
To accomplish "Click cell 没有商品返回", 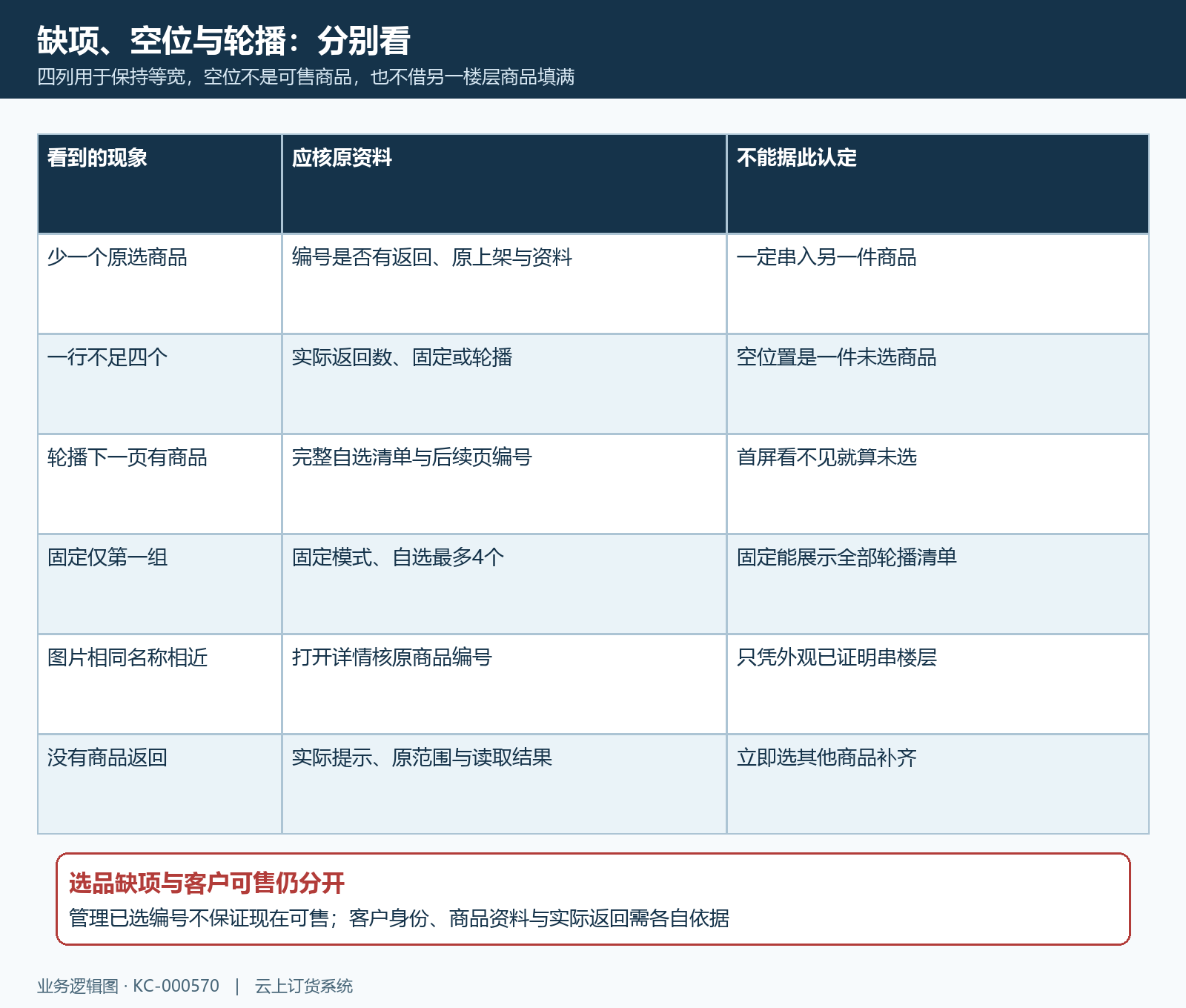I will pos(159,784).
